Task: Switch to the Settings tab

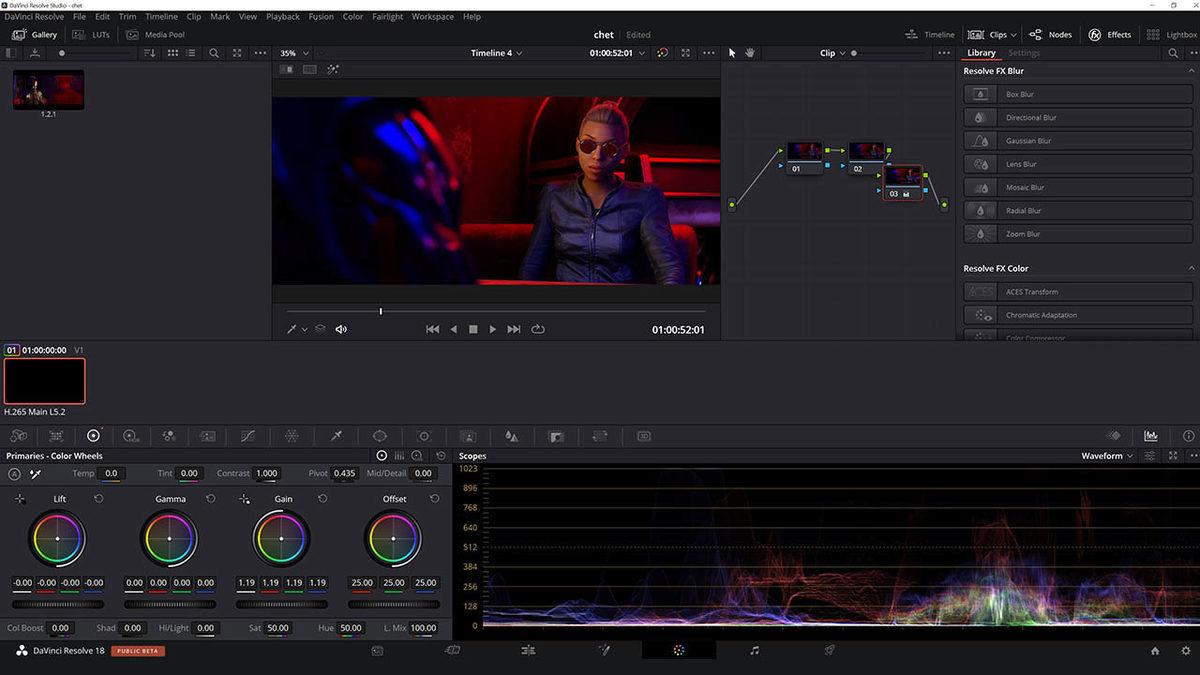Action: (x=1024, y=52)
